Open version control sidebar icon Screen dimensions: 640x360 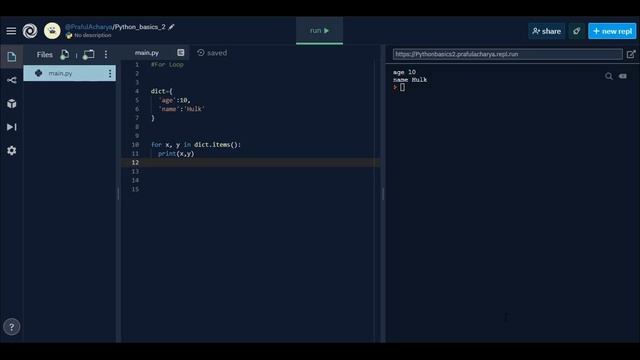11,80
